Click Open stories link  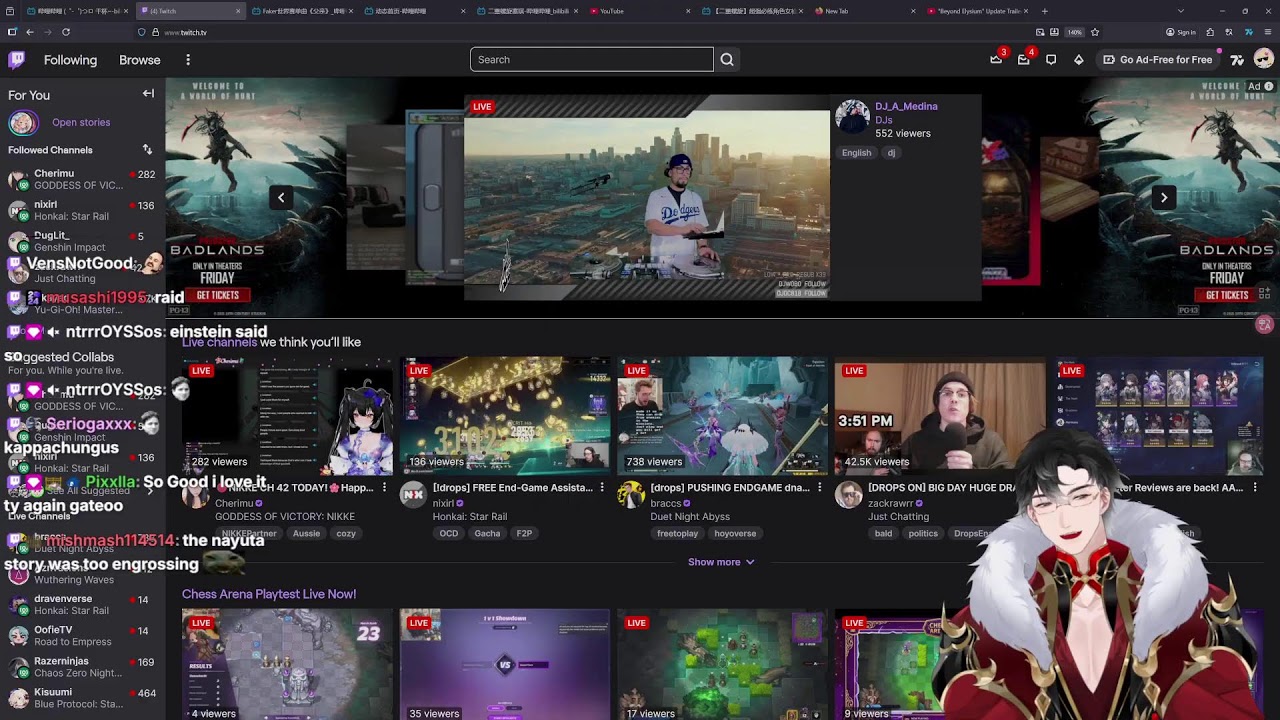point(81,122)
